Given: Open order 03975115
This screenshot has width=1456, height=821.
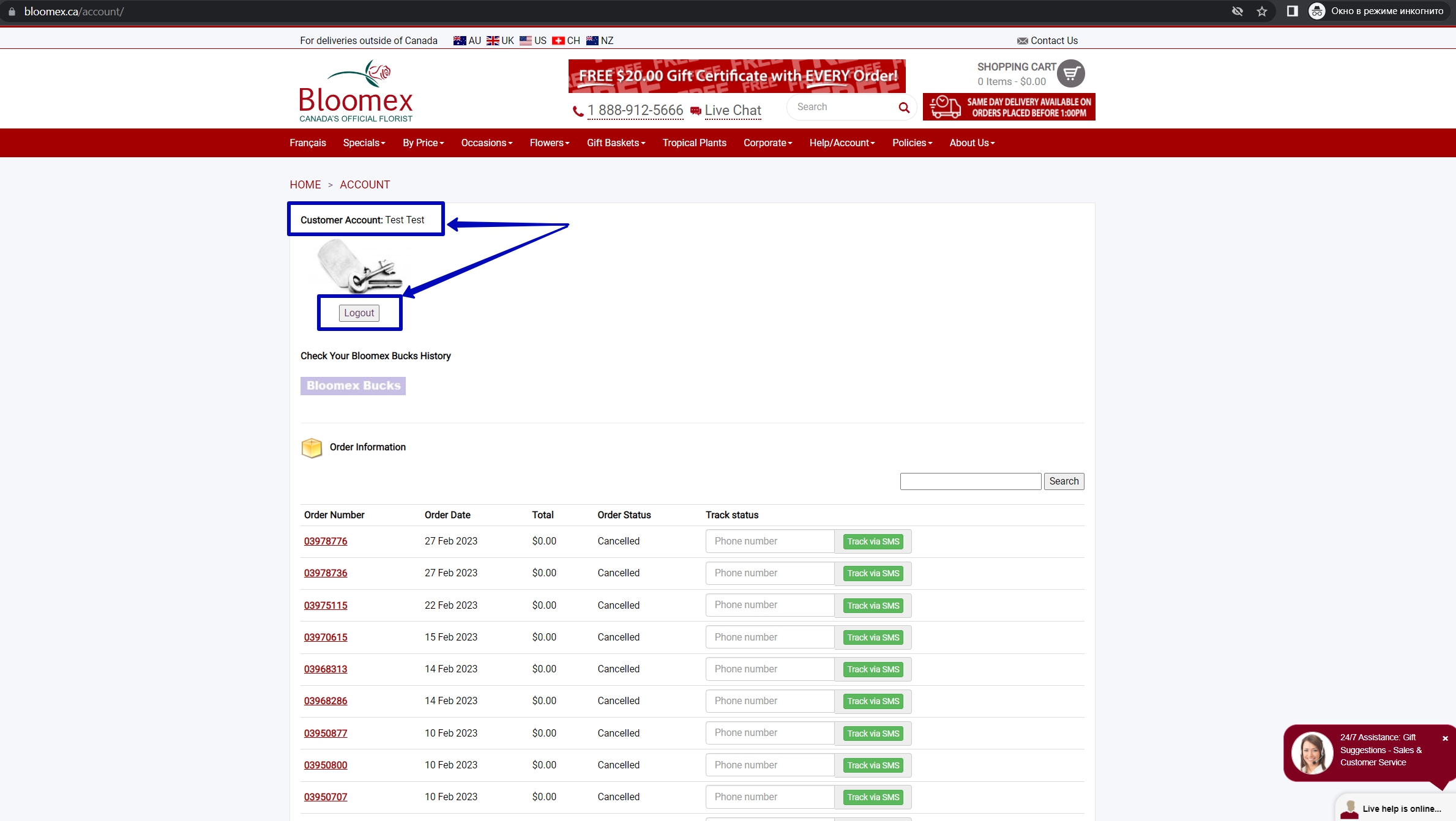Looking at the screenshot, I should (326, 606).
